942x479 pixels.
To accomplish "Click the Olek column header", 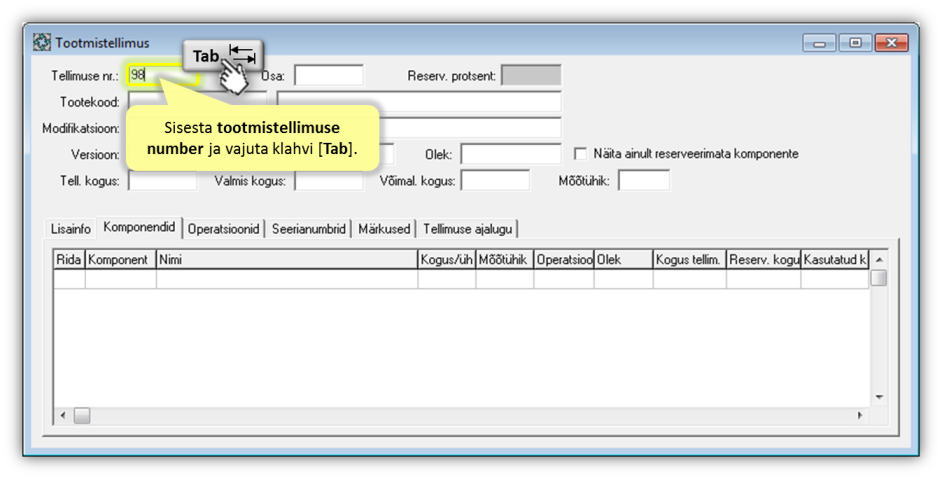I will tap(624, 260).
